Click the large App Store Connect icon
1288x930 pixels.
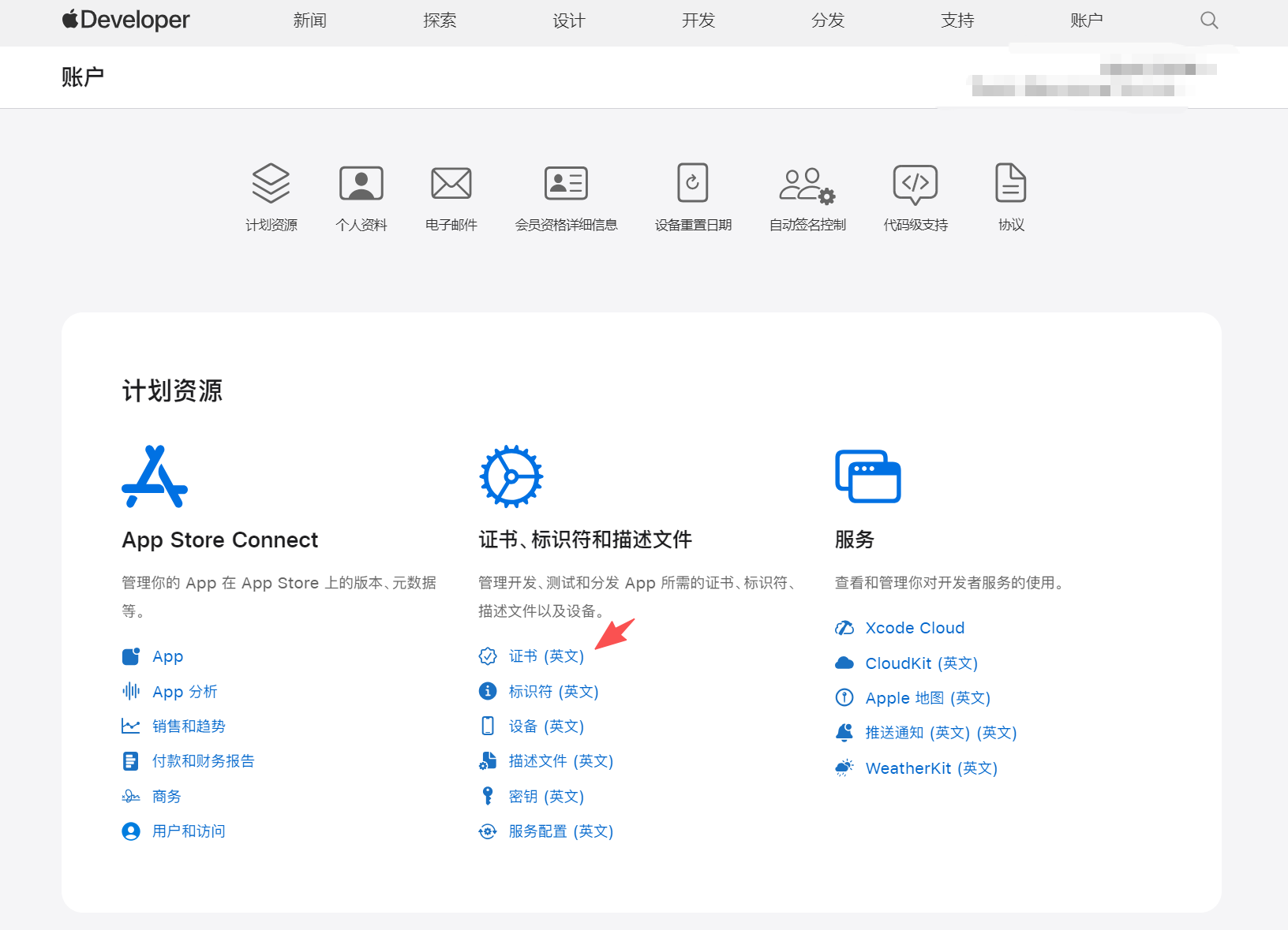click(x=155, y=476)
